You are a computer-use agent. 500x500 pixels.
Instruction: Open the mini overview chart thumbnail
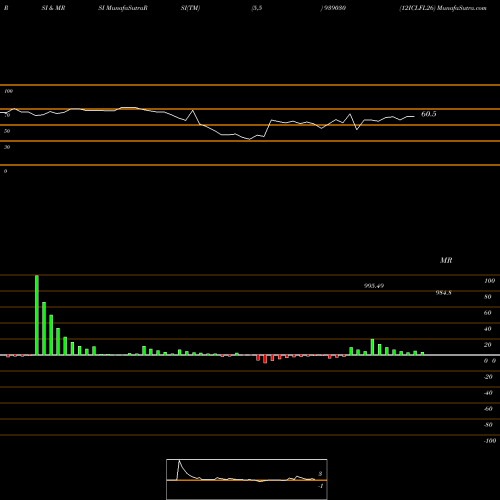point(247,479)
